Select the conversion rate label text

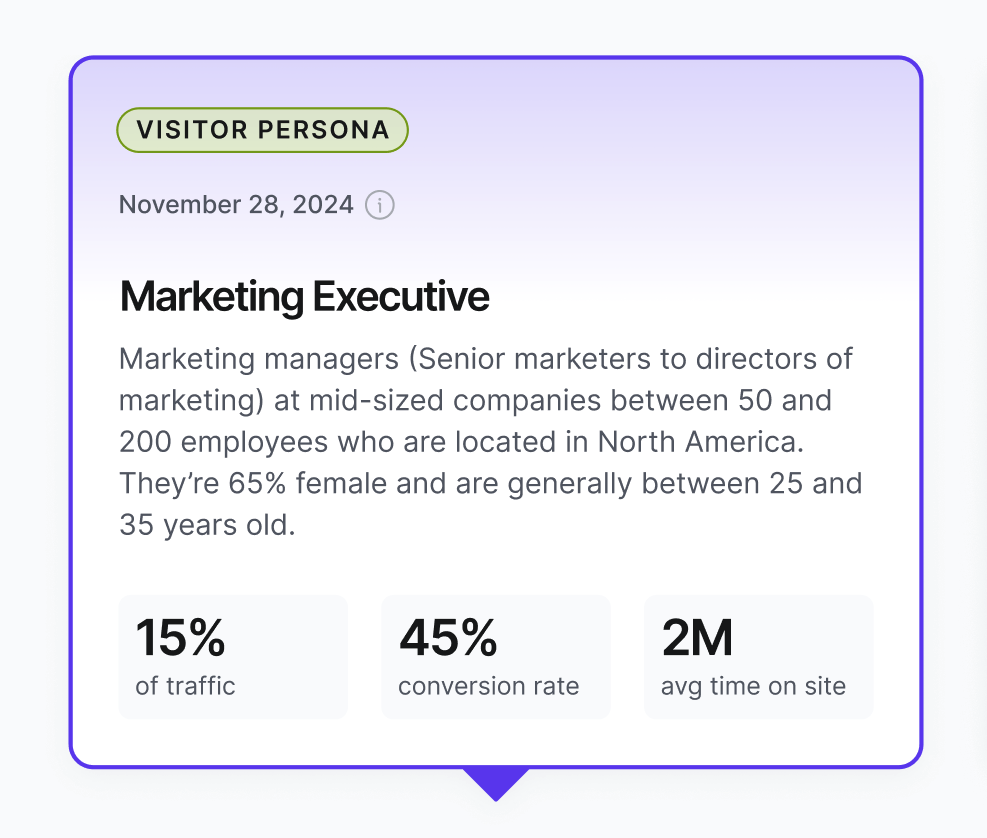488,686
